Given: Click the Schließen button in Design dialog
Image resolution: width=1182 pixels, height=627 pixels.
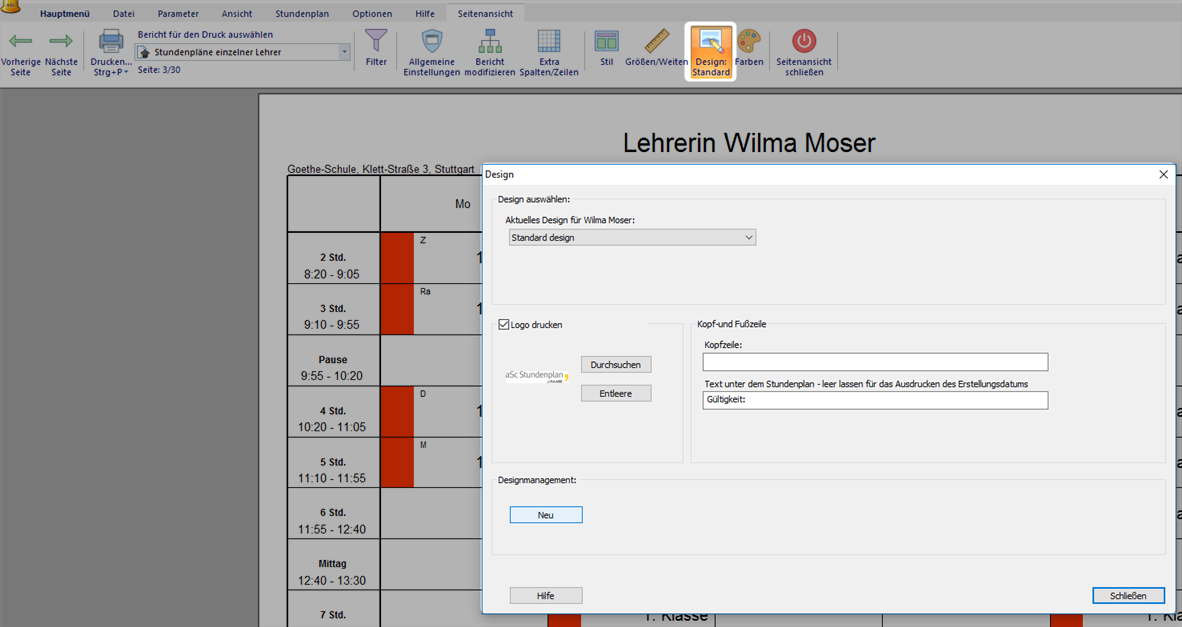Looking at the screenshot, I should [1127, 596].
